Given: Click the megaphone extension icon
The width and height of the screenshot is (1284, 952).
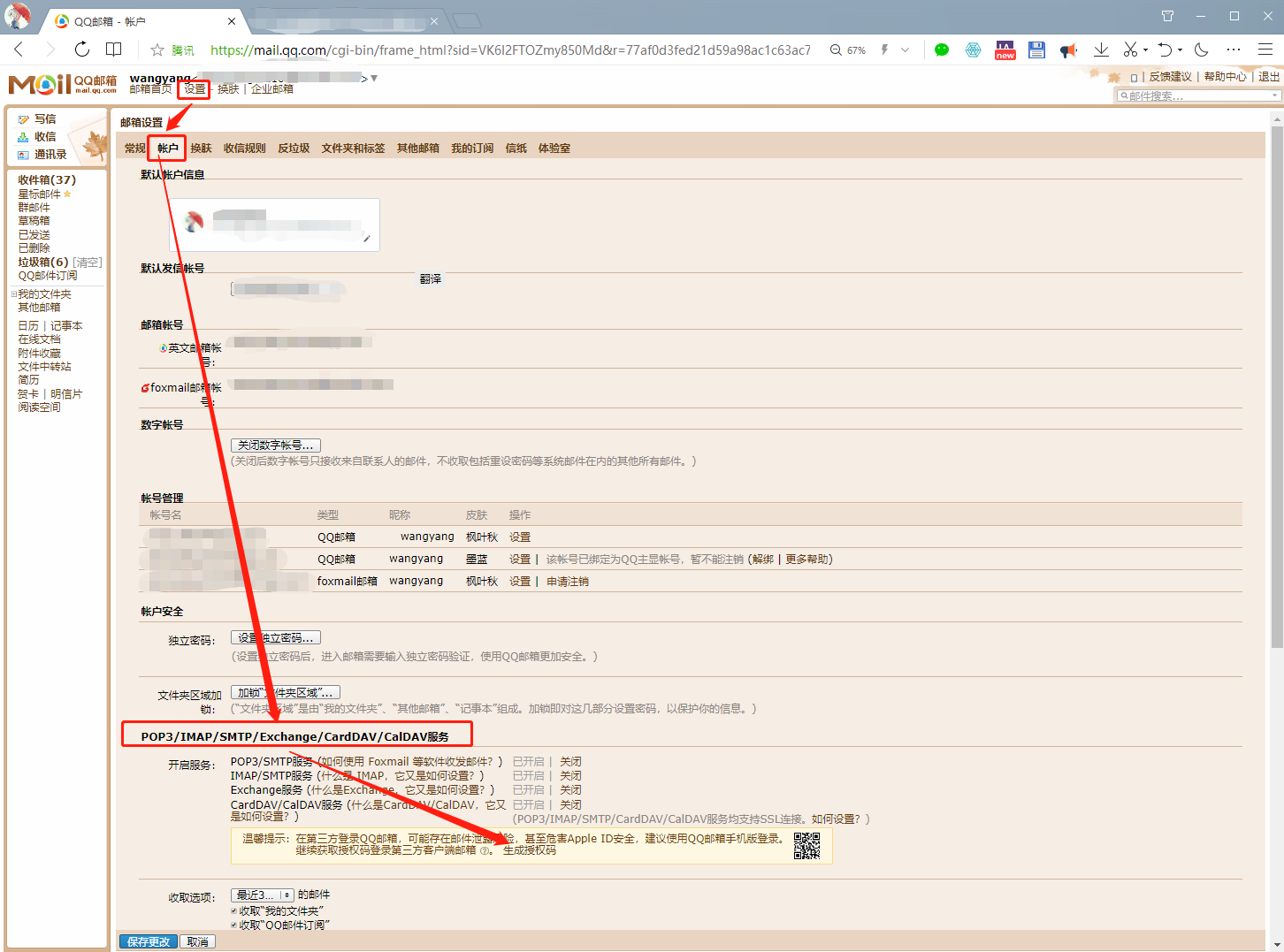Looking at the screenshot, I should pos(1068,50).
